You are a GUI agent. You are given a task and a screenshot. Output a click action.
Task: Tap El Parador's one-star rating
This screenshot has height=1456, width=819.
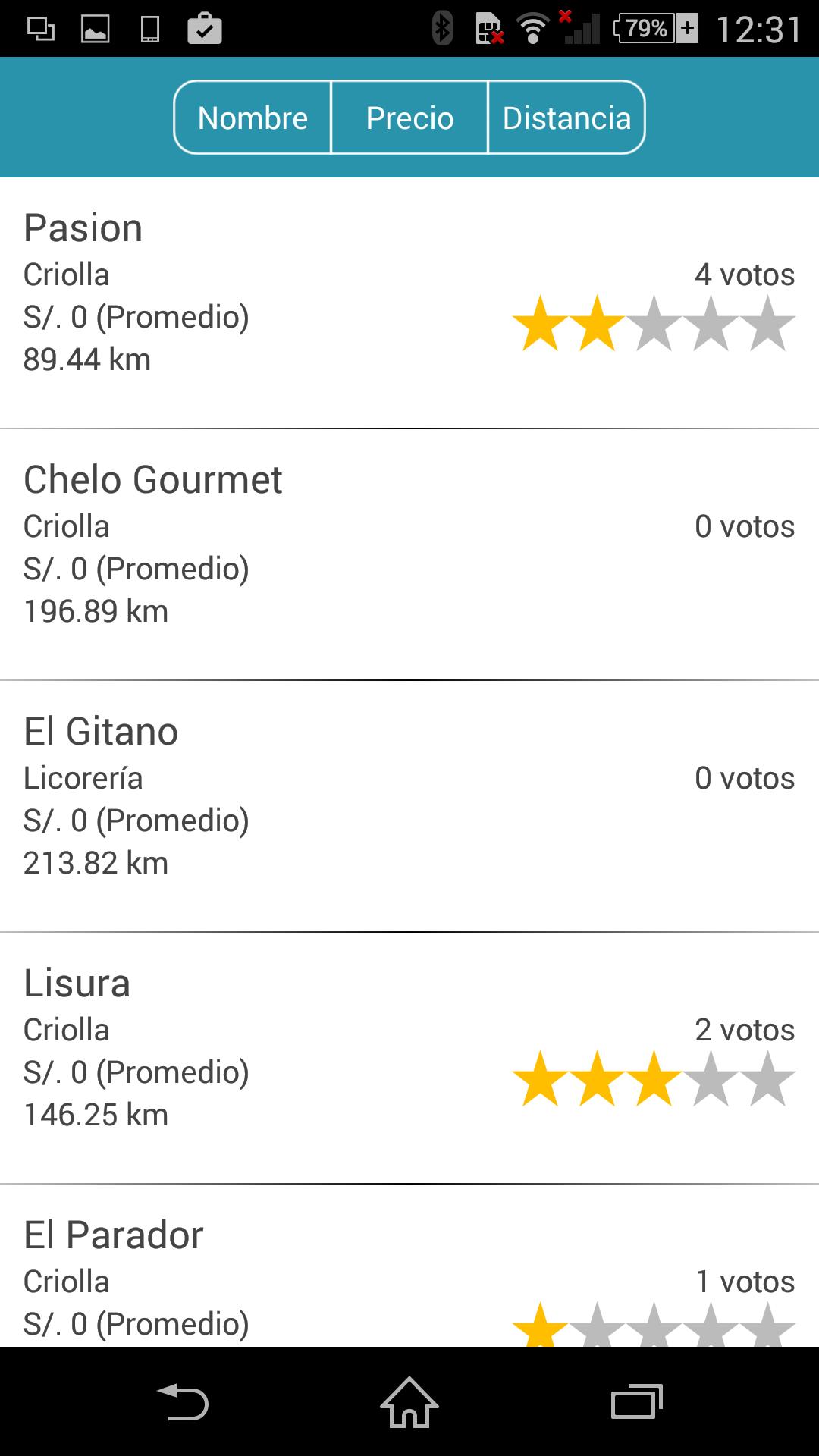[654, 1324]
